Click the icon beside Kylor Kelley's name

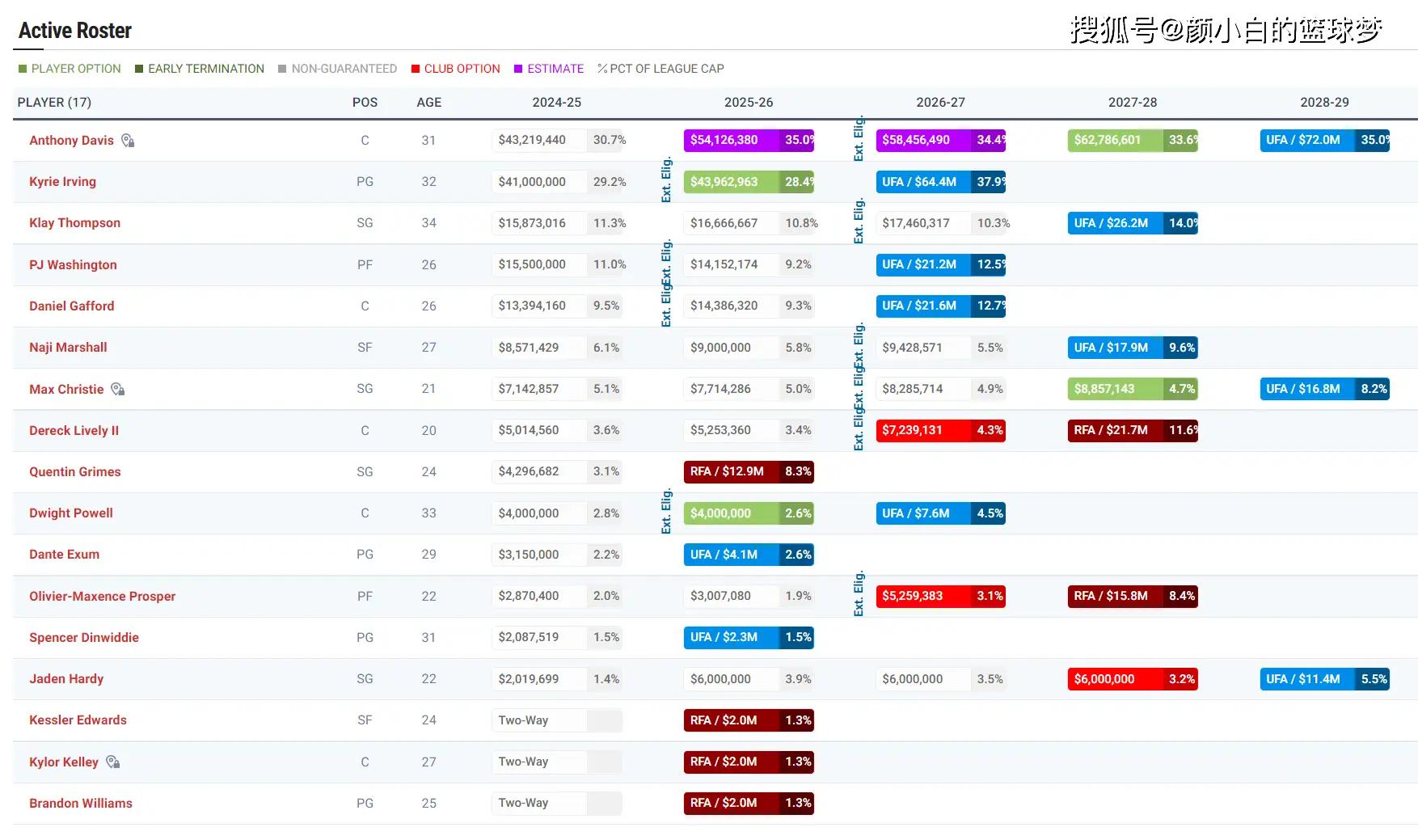112,762
